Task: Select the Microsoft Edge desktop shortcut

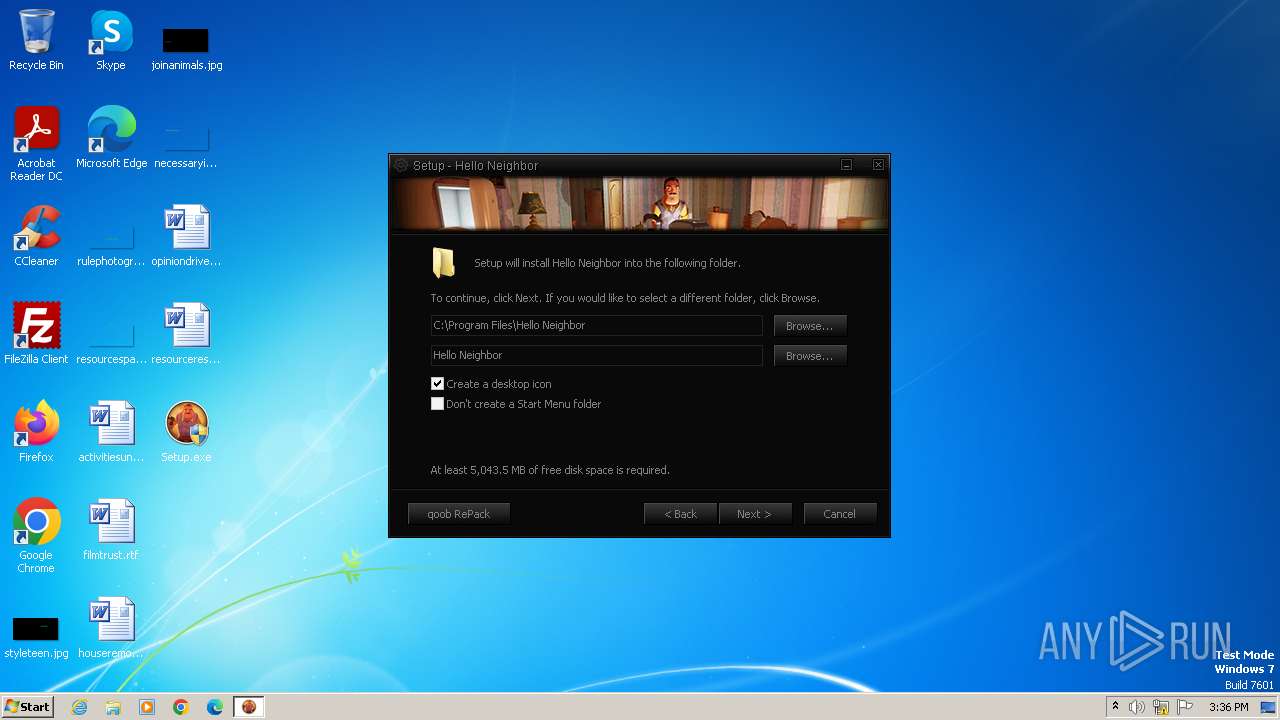Action: 111,138
